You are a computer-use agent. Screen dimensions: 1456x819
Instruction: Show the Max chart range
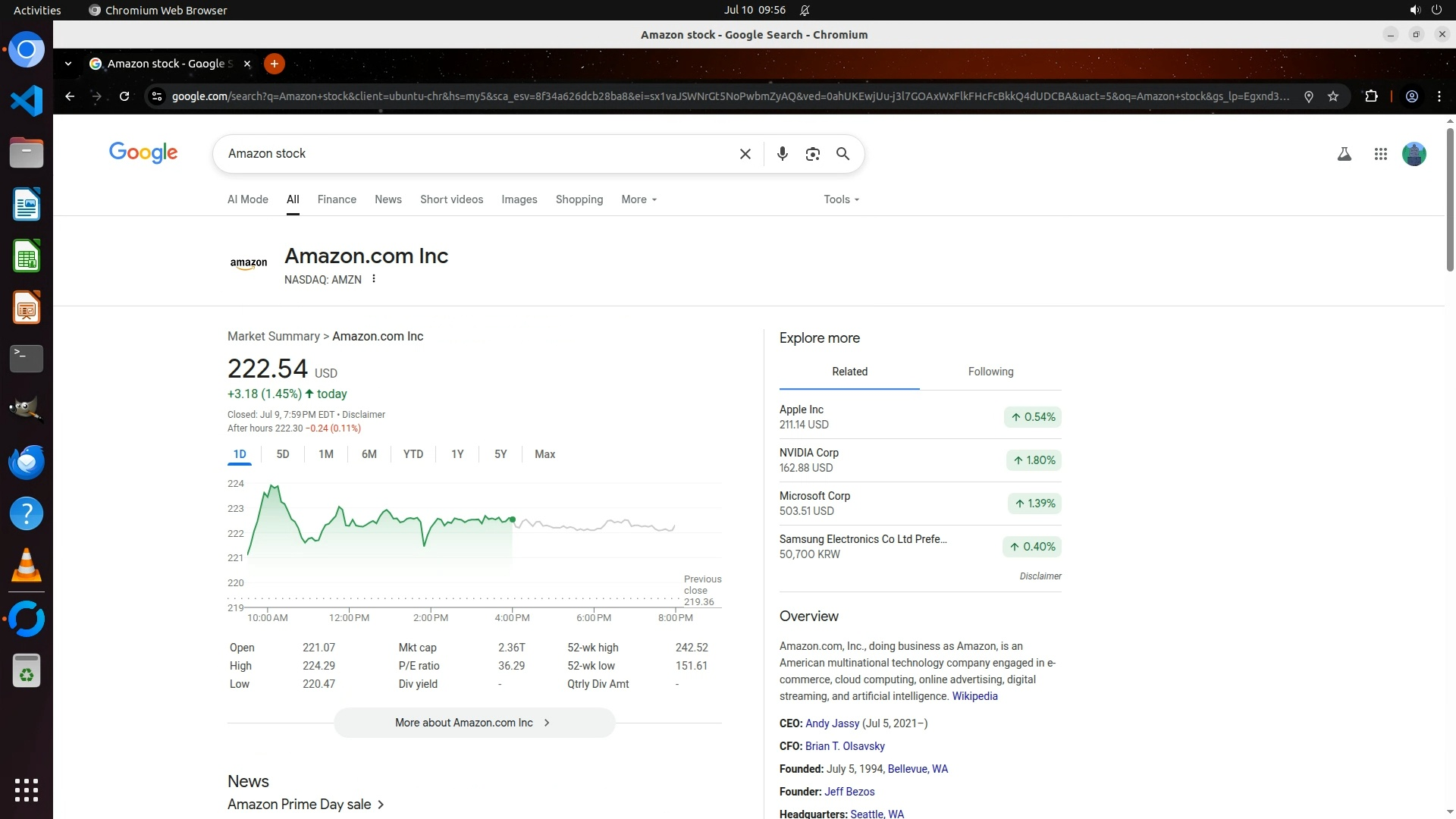[544, 454]
